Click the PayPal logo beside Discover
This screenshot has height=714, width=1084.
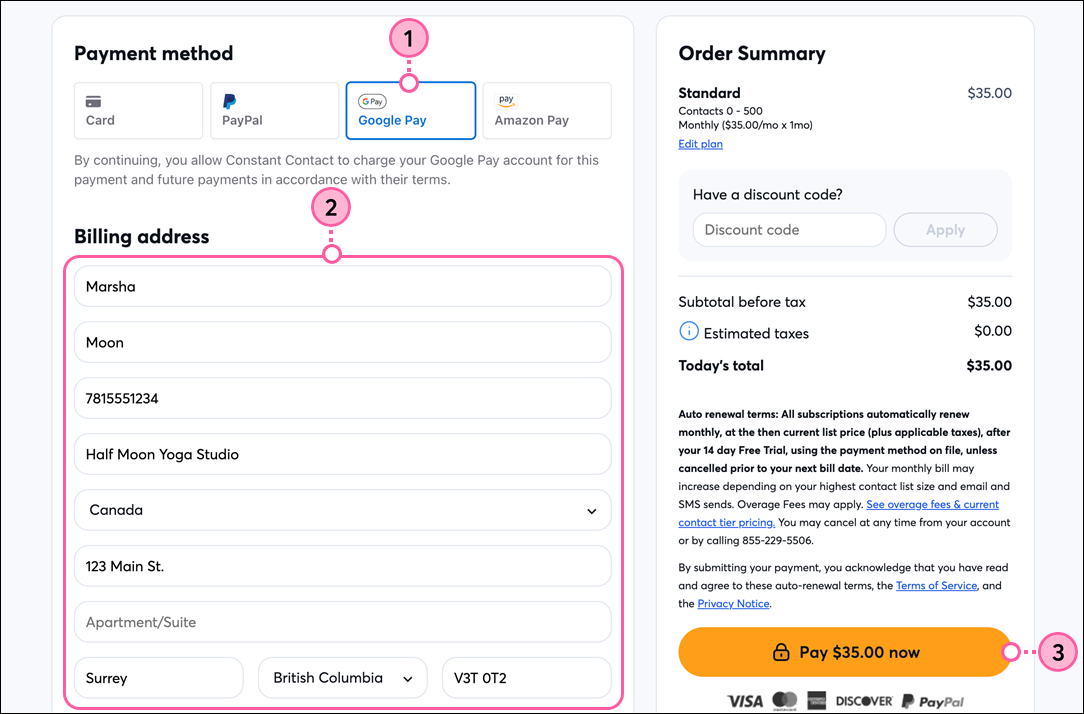point(934,700)
